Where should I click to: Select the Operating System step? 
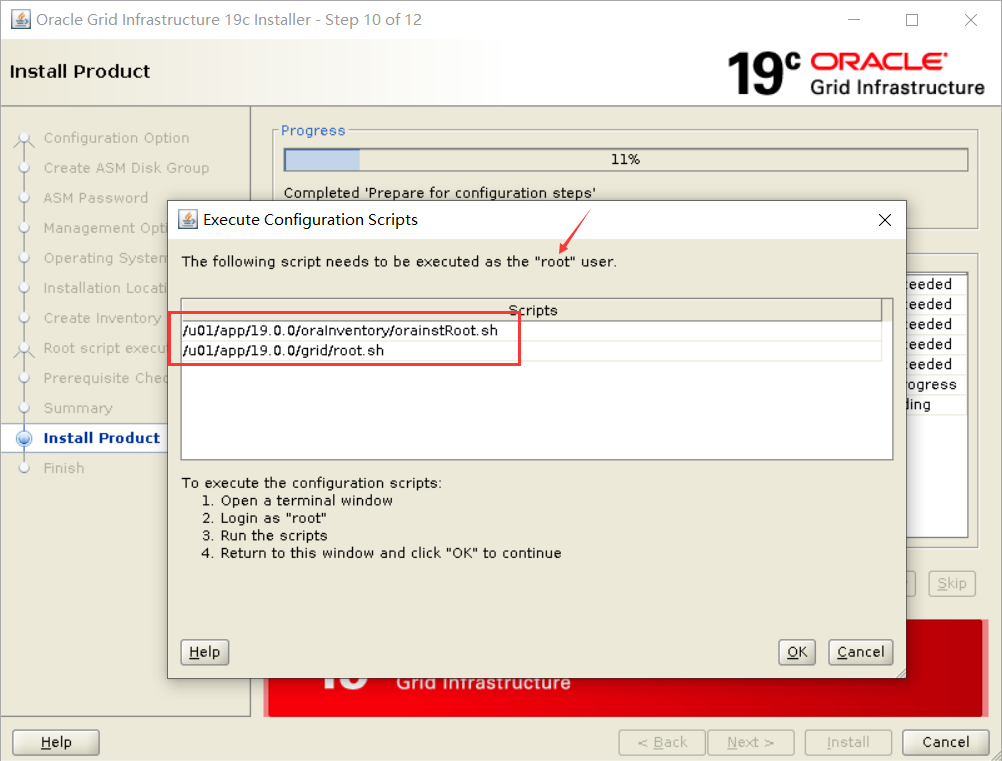pos(105,258)
